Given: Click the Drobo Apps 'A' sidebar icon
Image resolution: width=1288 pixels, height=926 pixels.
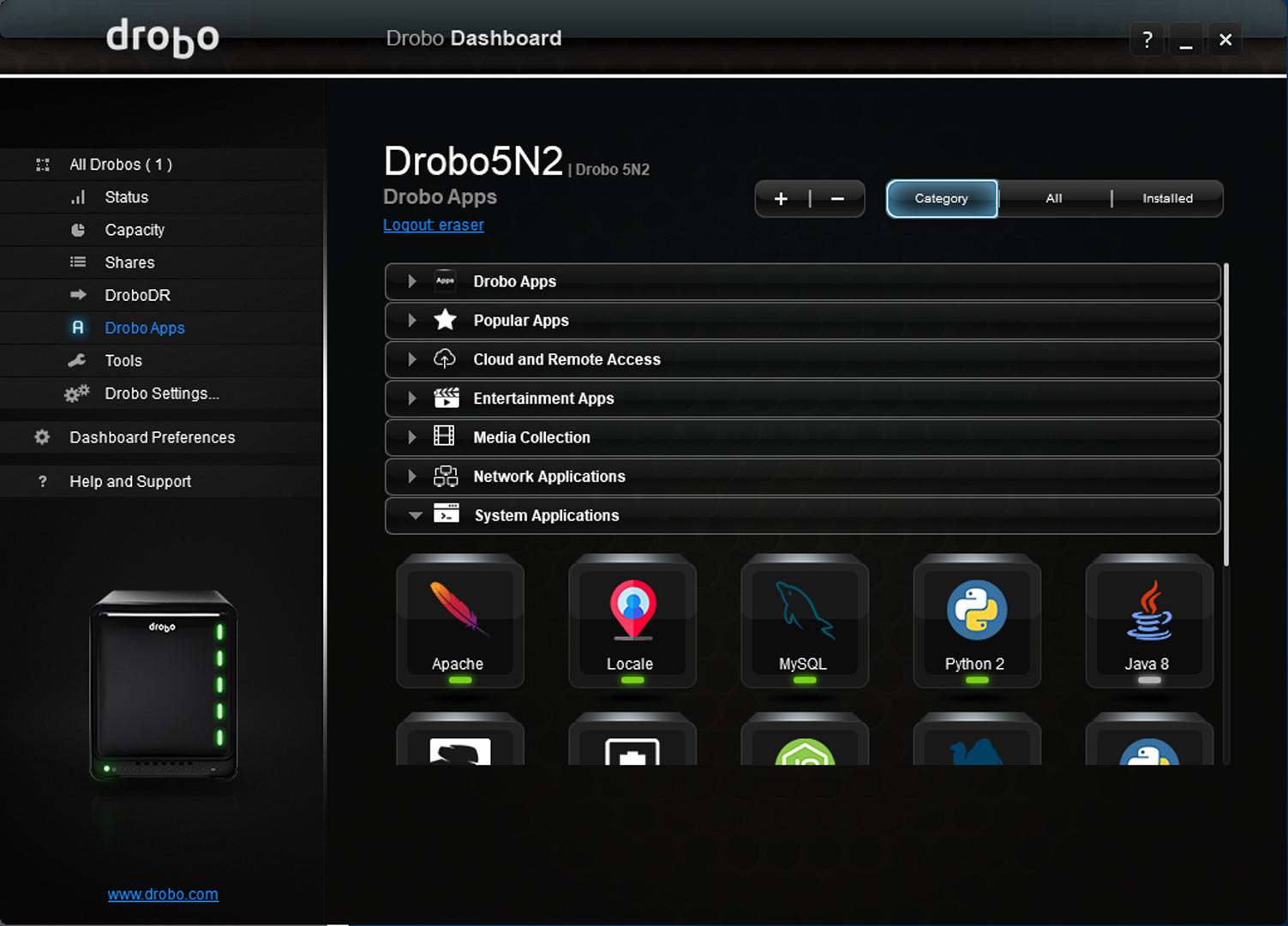Looking at the screenshot, I should click(x=78, y=328).
